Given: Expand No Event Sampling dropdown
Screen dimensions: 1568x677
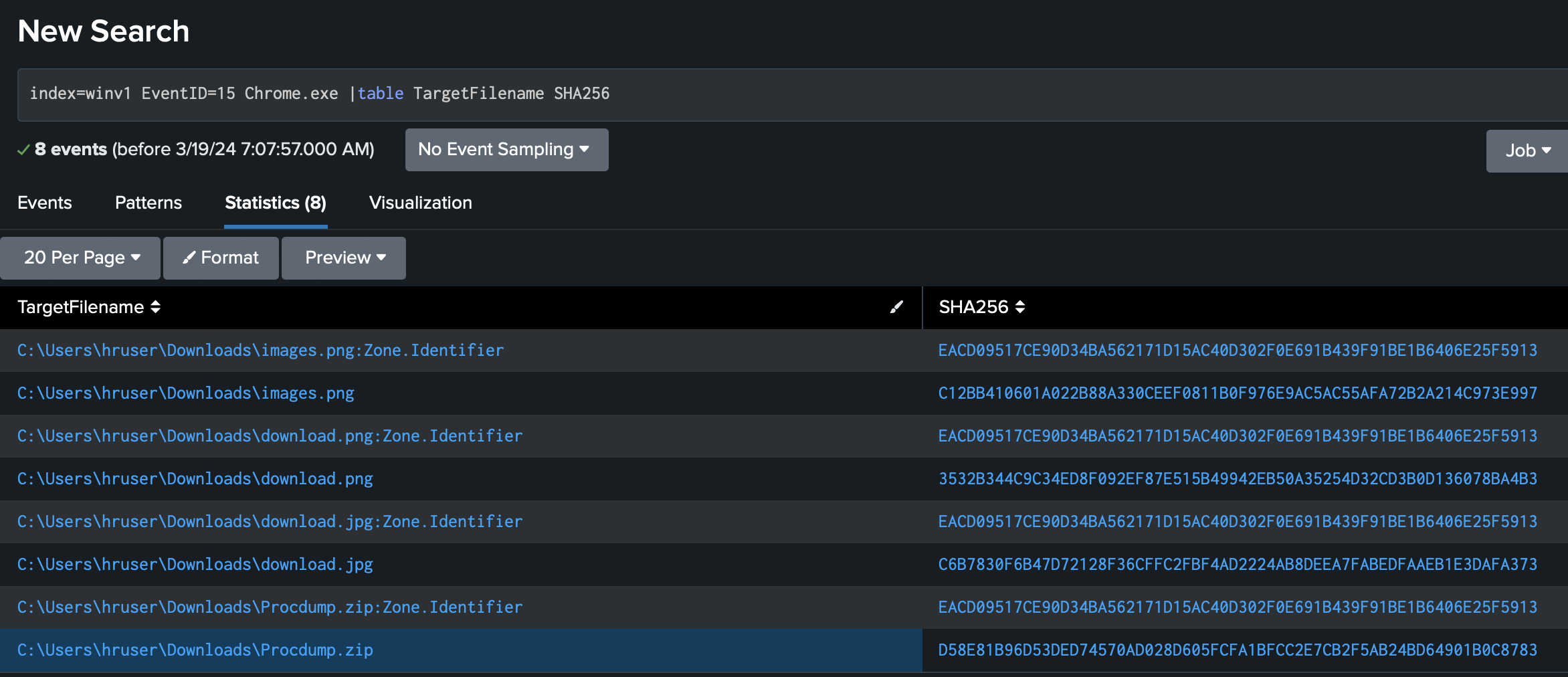Looking at the screenshot, I should (x=506, y=149).
